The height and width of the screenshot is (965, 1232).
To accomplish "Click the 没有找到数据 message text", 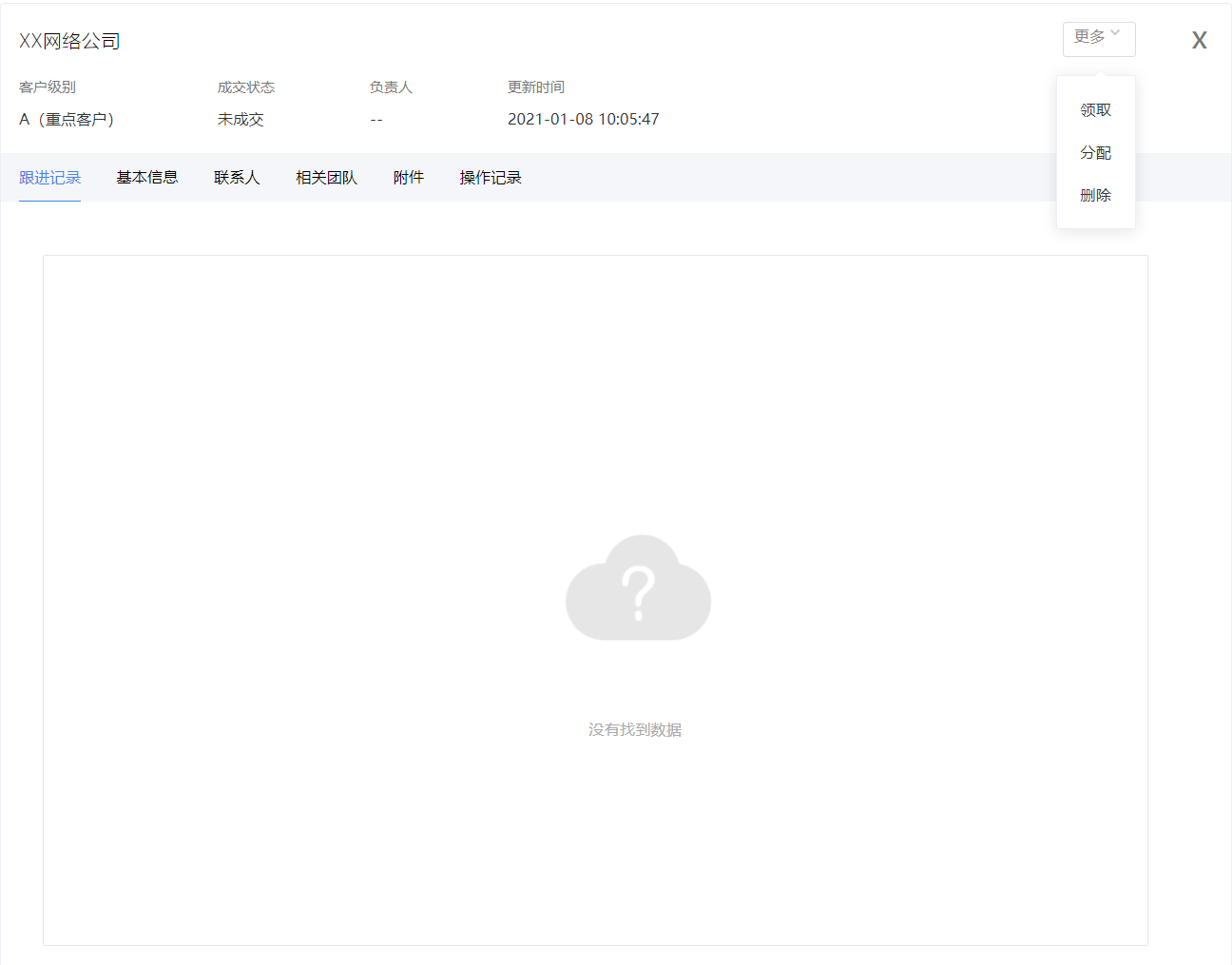I will click(x=635, y=729).
